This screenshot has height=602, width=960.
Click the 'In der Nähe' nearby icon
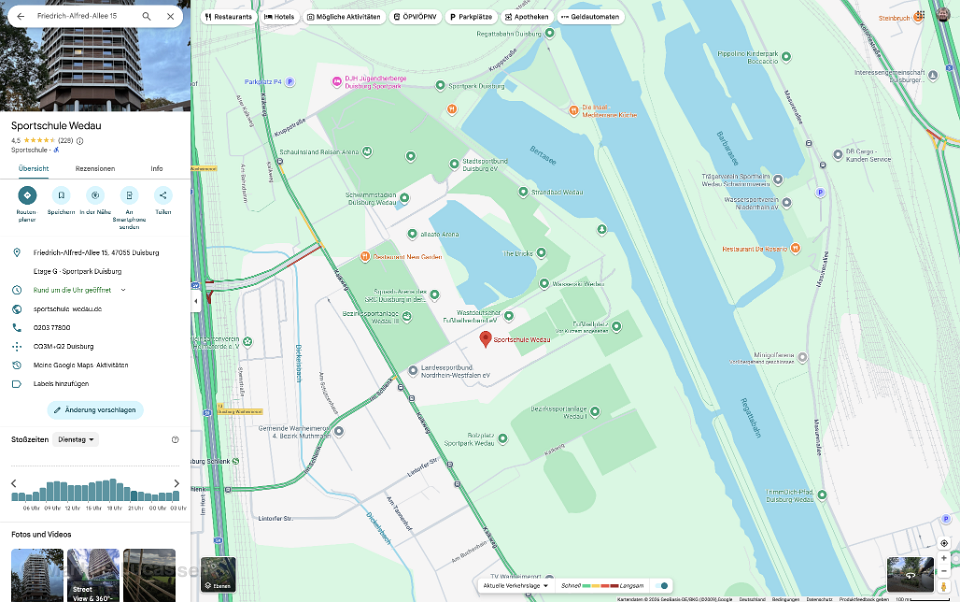tap(95, 196)
